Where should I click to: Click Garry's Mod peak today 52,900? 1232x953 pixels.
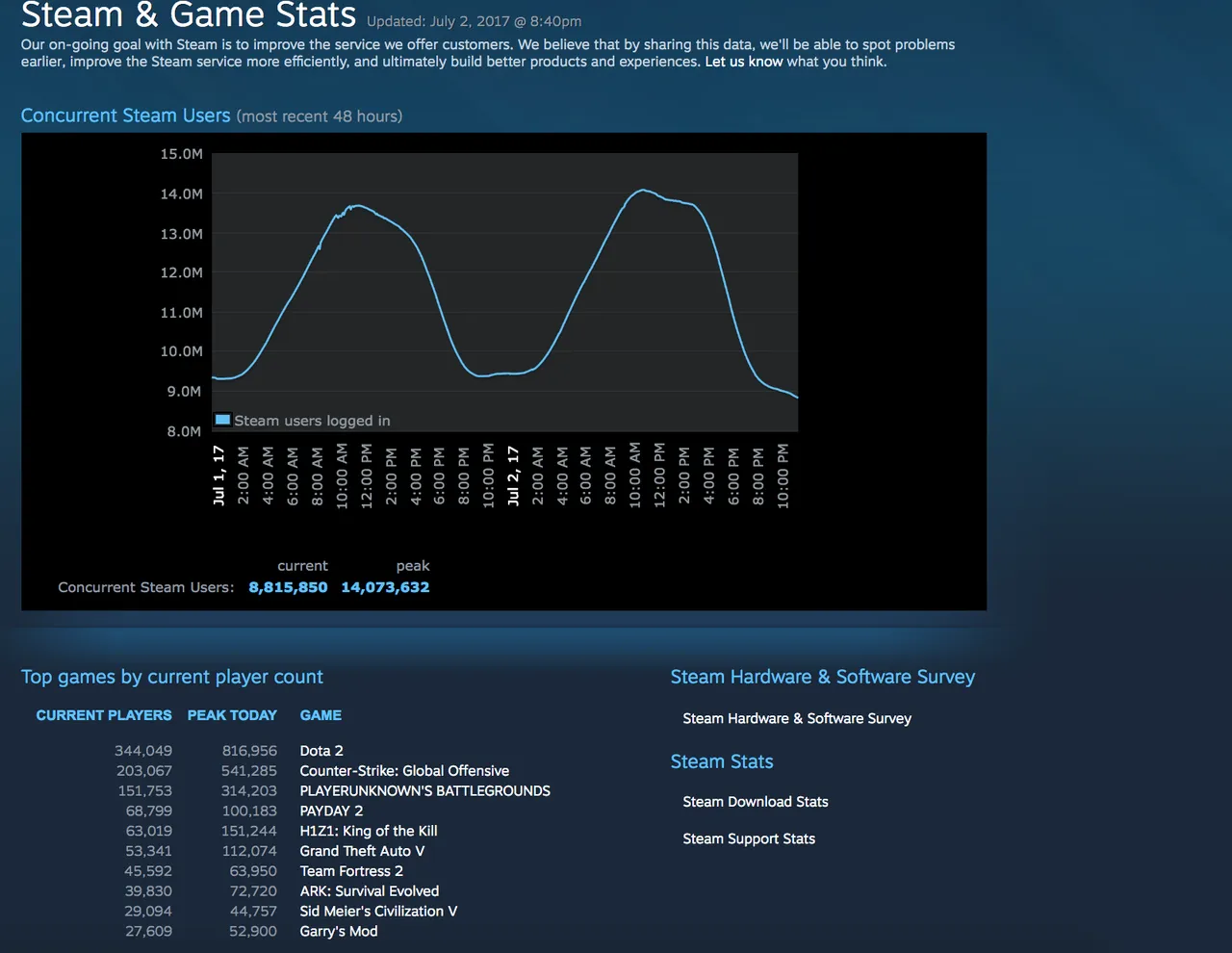coord(253,932)
